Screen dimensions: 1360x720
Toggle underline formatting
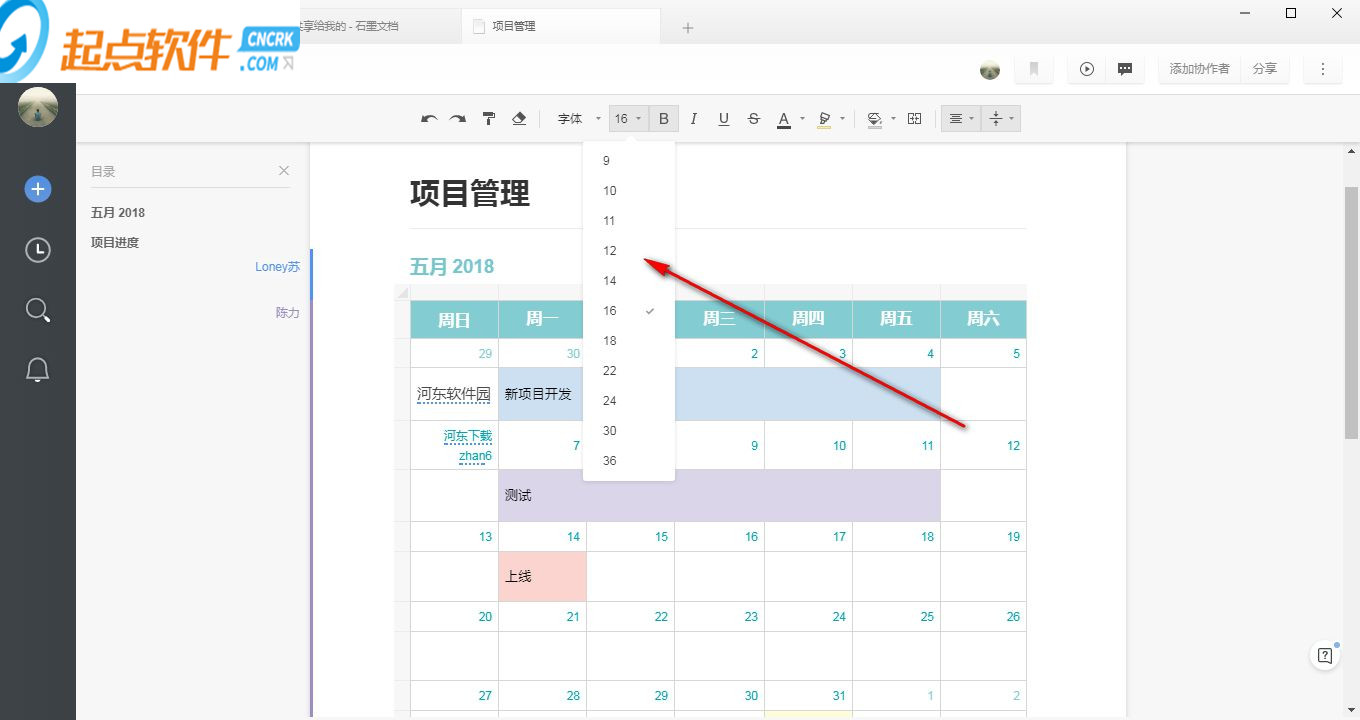(x=724, y=119)
